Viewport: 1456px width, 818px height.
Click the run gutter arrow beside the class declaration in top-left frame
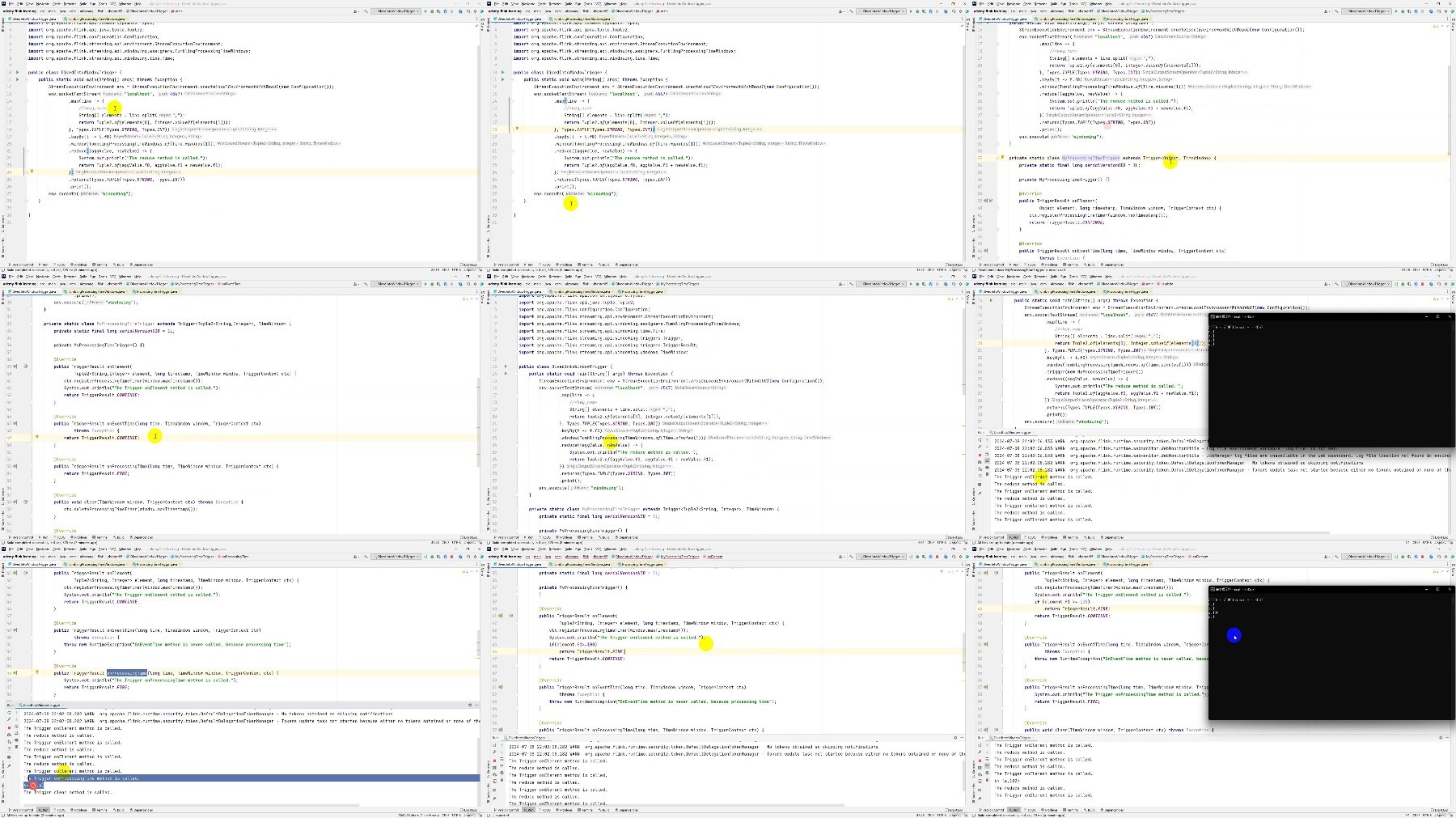point(17,72)
